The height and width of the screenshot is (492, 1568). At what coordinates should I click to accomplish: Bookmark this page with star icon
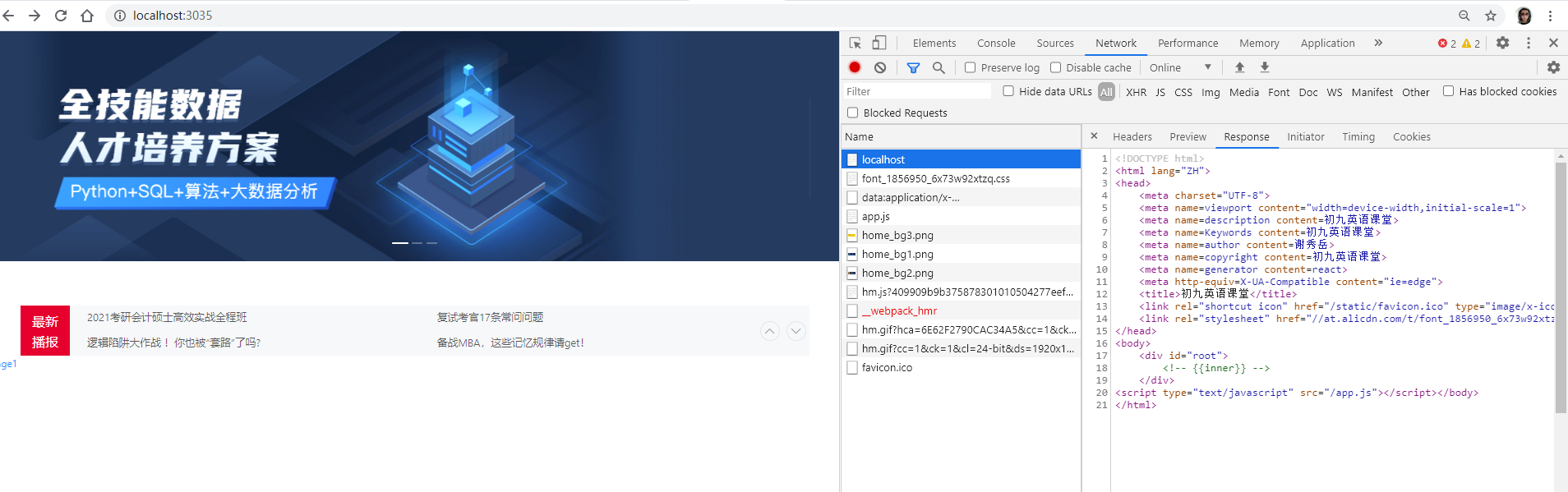click(1491, 16)
